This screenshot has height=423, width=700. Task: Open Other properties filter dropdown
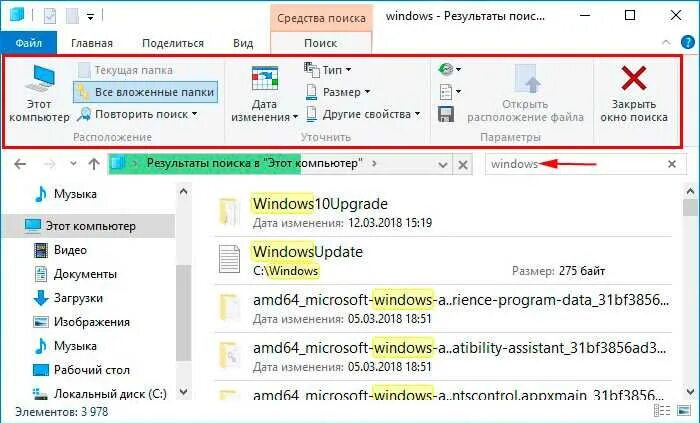[363, 114]
